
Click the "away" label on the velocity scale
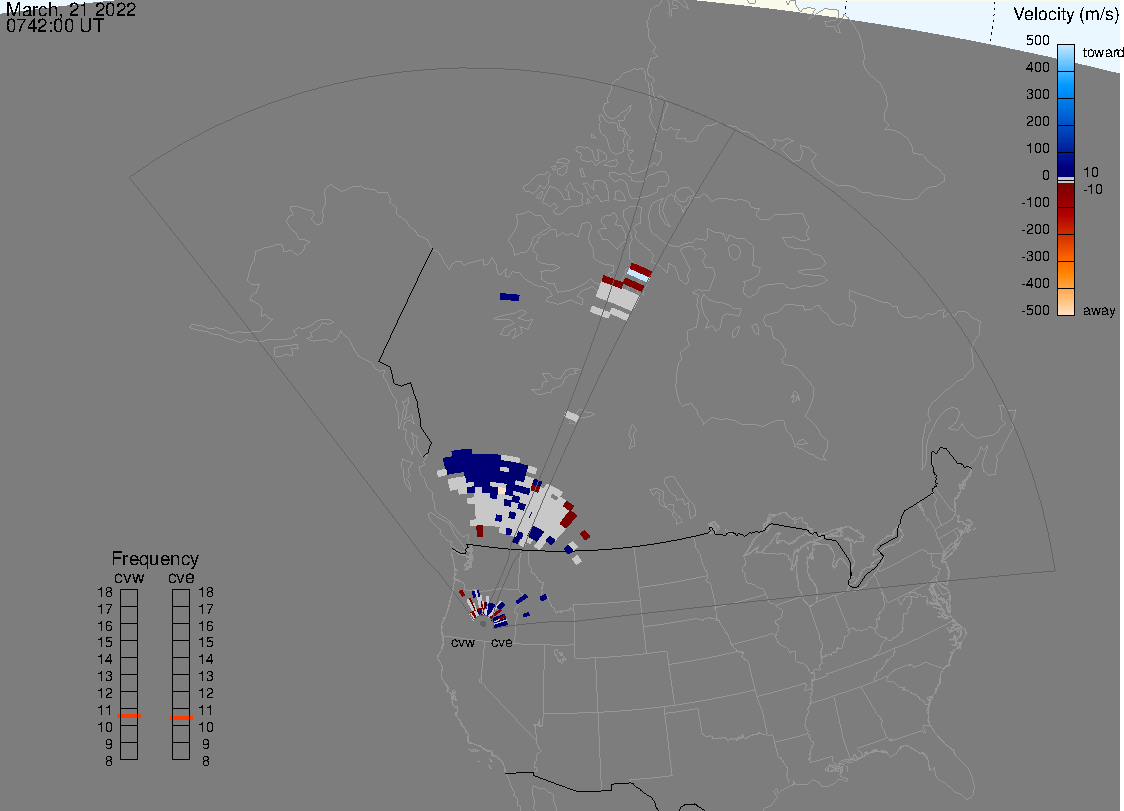(1099, 310)
